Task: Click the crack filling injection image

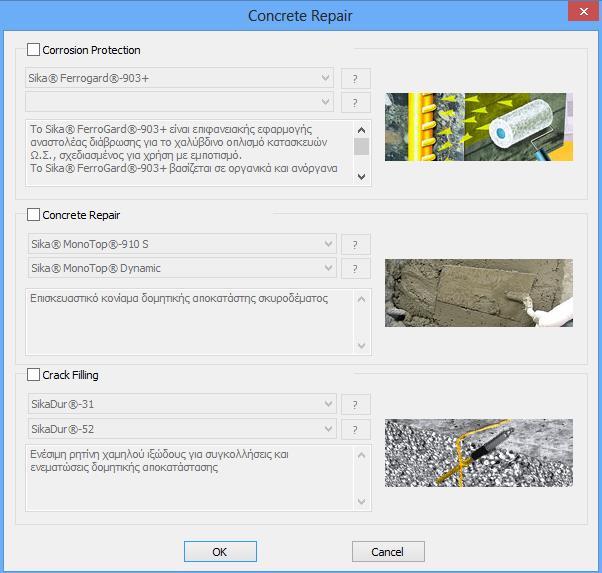Action: pyautogui.click(x=479, y=453)
